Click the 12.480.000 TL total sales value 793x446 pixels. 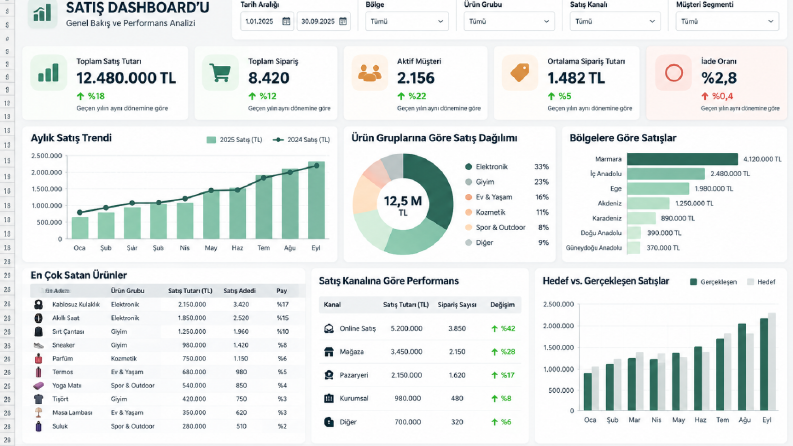click(x=126, y=78)
